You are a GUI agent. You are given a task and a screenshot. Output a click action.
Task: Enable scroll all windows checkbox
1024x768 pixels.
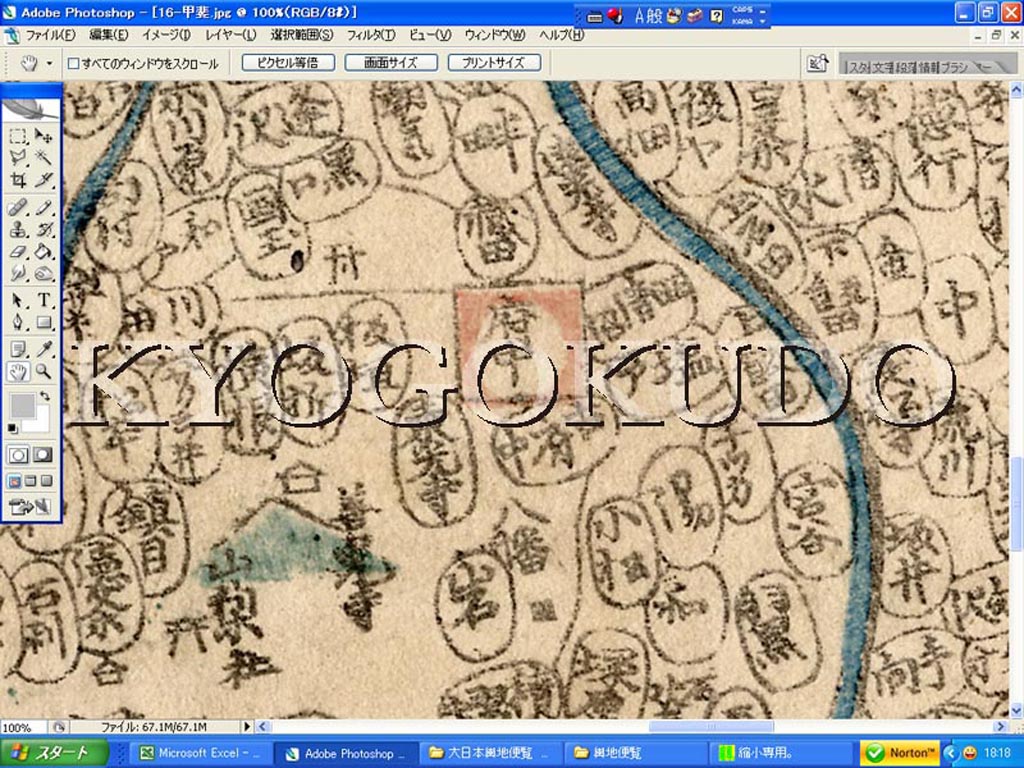coord(74,63)
